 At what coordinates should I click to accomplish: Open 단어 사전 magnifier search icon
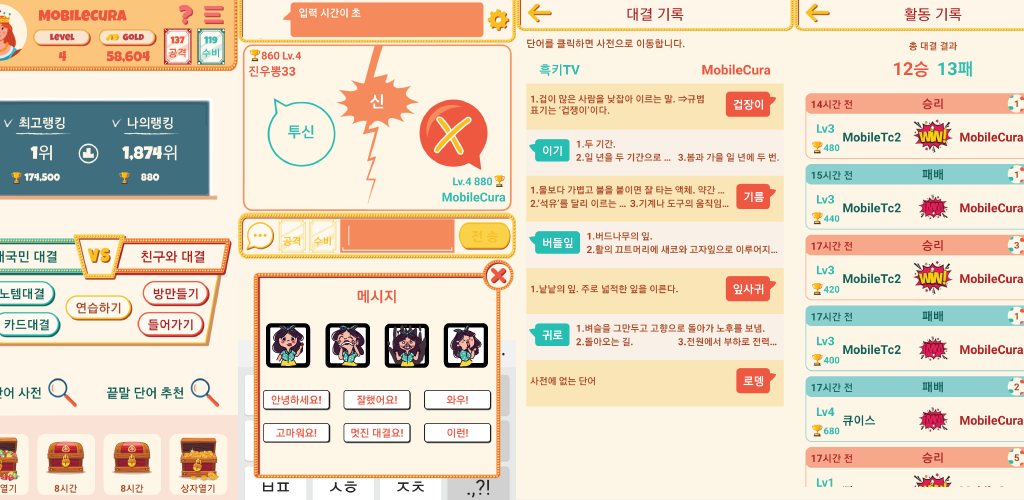[x=63, y=392]
